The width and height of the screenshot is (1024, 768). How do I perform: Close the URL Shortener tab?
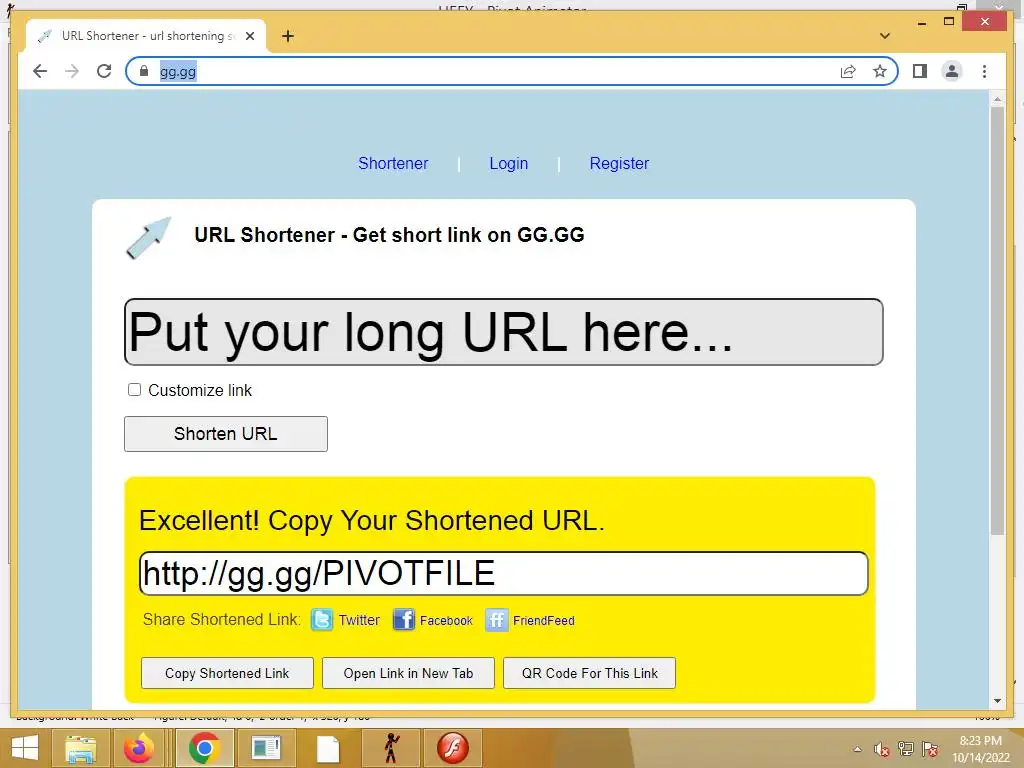pos(249,36)
